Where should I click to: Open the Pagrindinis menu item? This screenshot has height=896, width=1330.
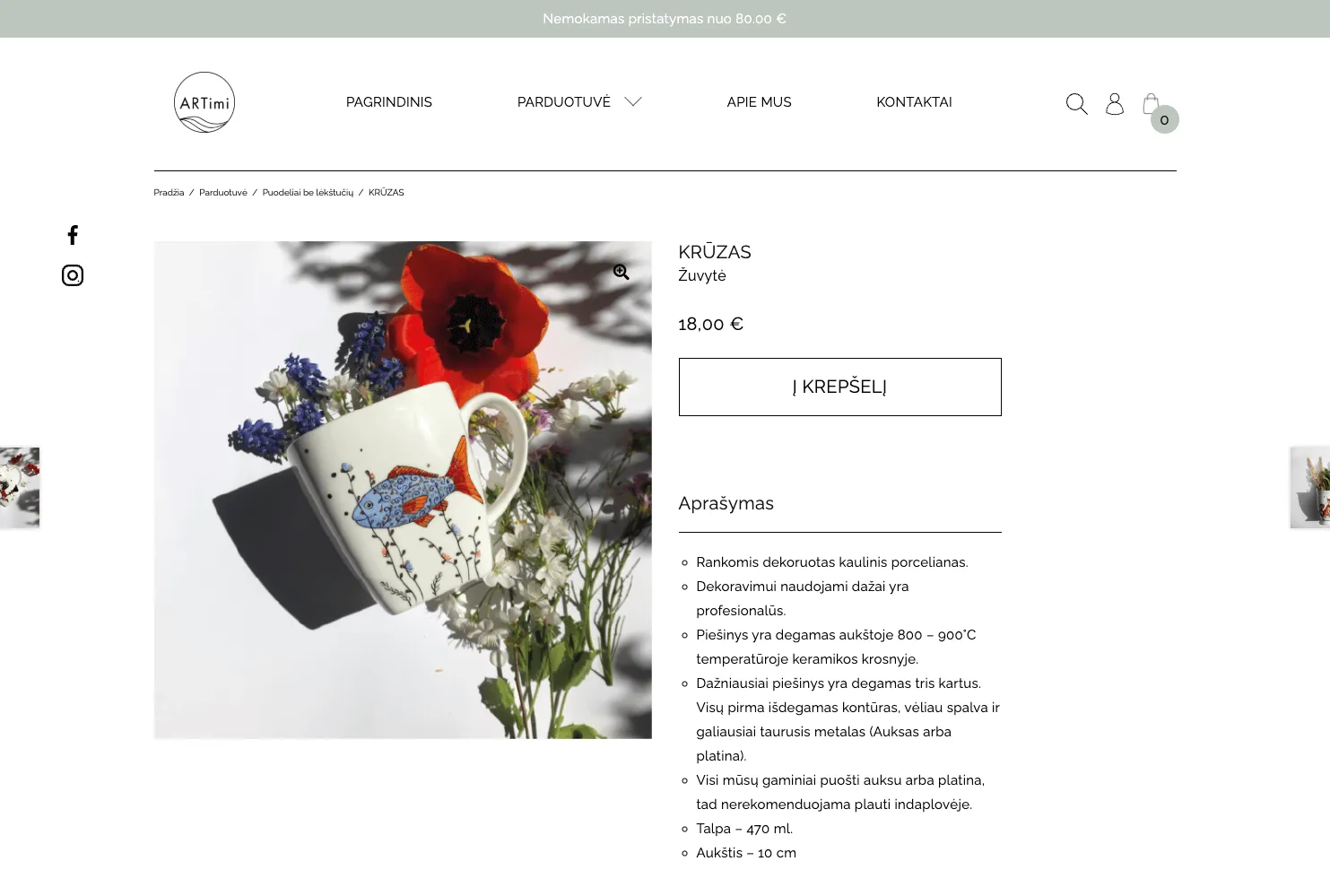click(389, 102)
